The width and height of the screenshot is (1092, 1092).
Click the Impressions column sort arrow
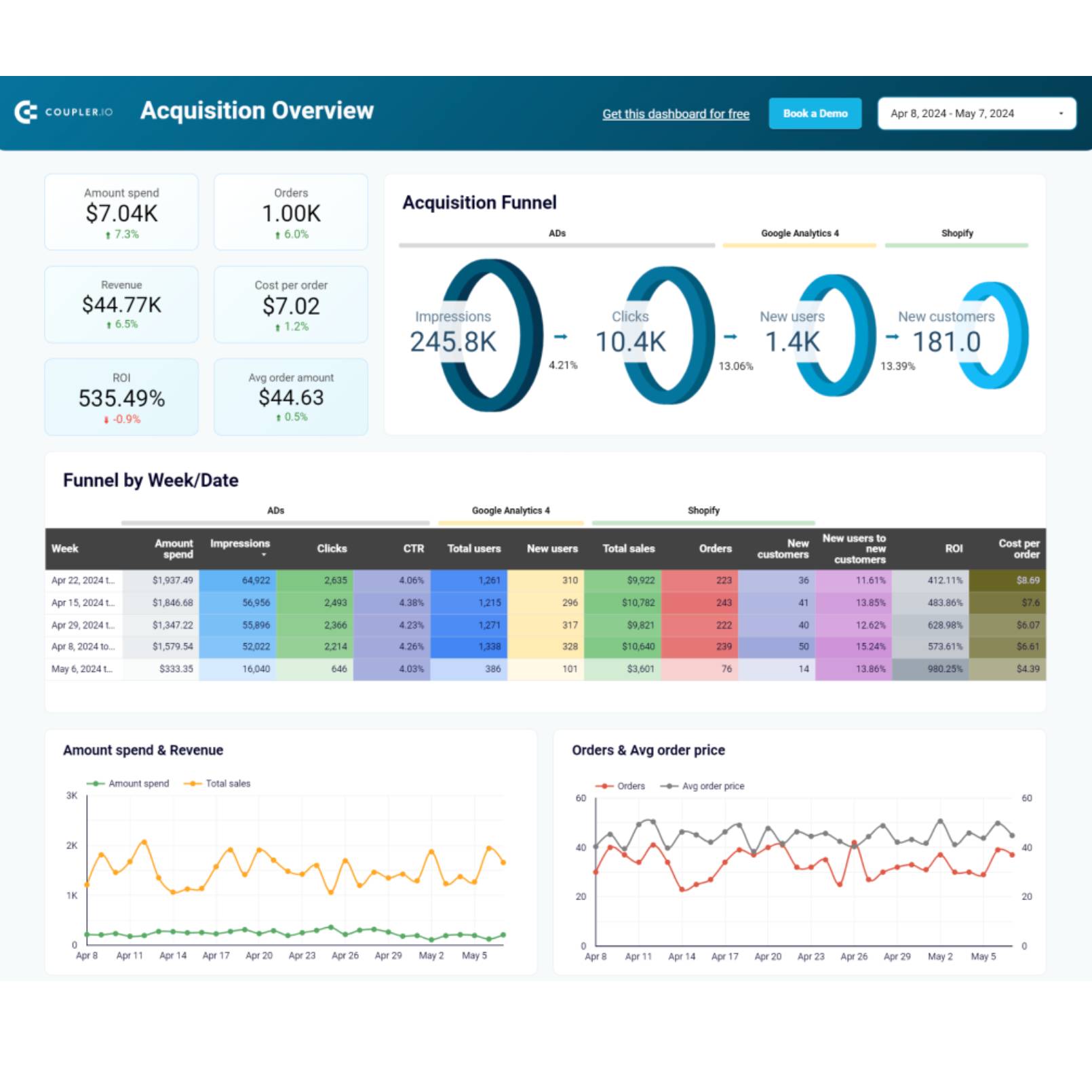point(264,555)
